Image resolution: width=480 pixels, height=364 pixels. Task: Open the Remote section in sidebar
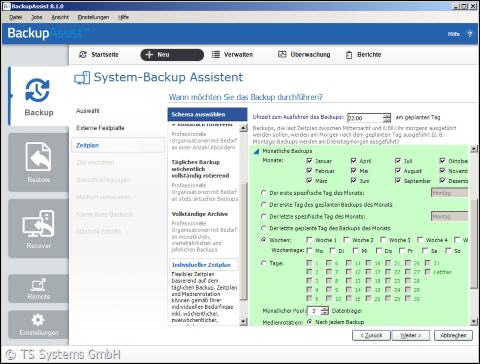[38, 289]
